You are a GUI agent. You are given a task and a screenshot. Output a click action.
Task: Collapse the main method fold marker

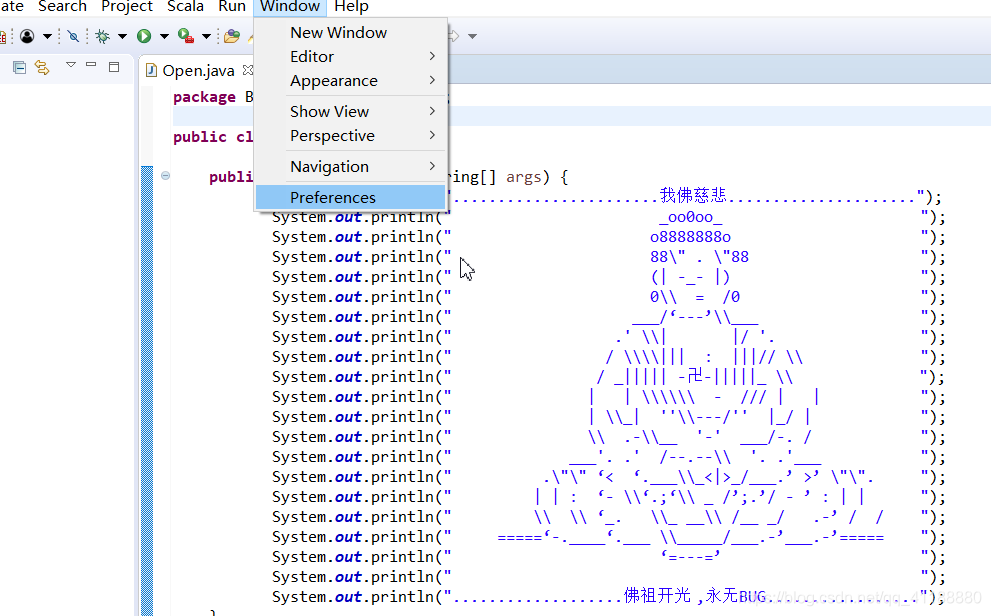pos(165,176)
